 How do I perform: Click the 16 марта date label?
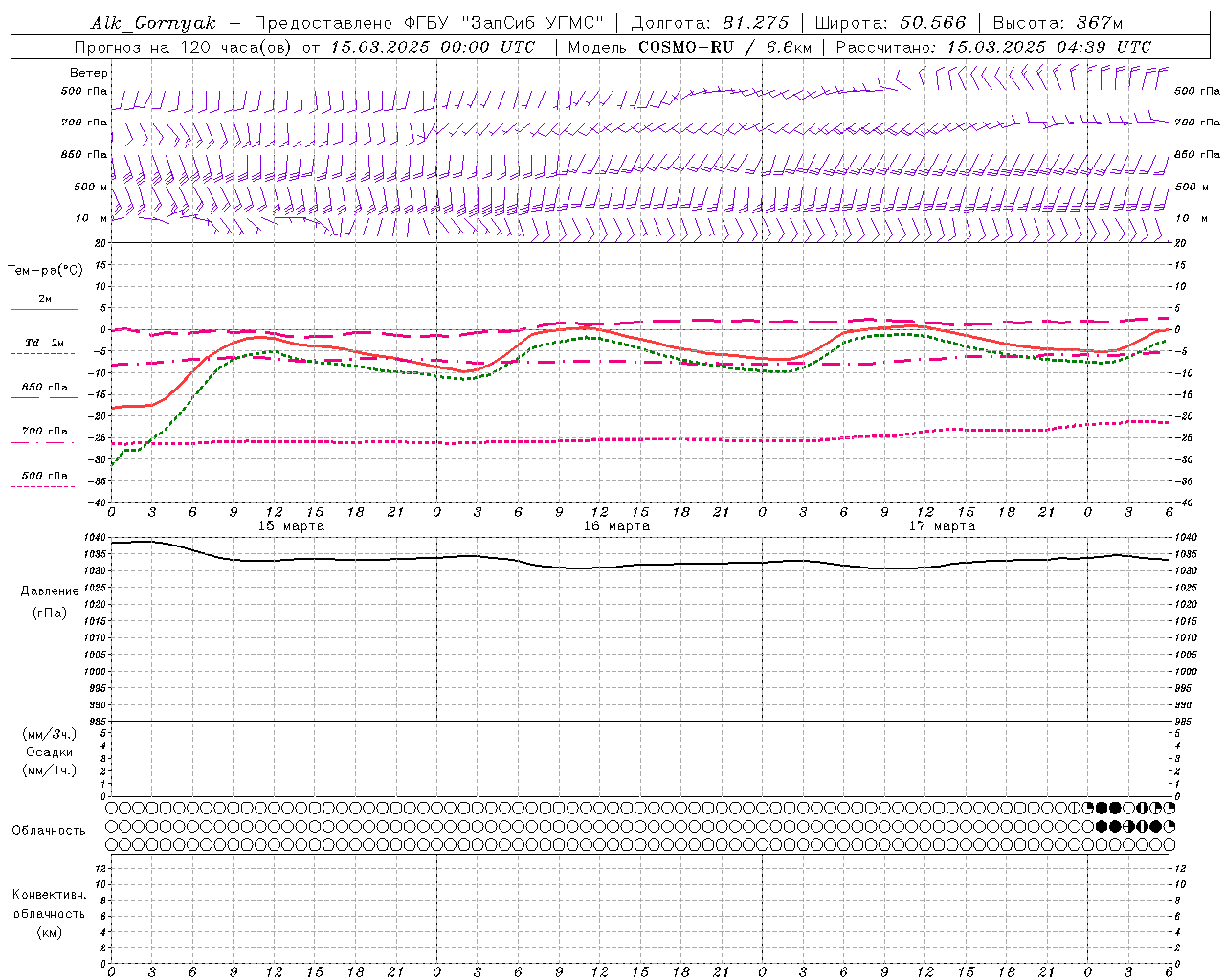point(616,525)
